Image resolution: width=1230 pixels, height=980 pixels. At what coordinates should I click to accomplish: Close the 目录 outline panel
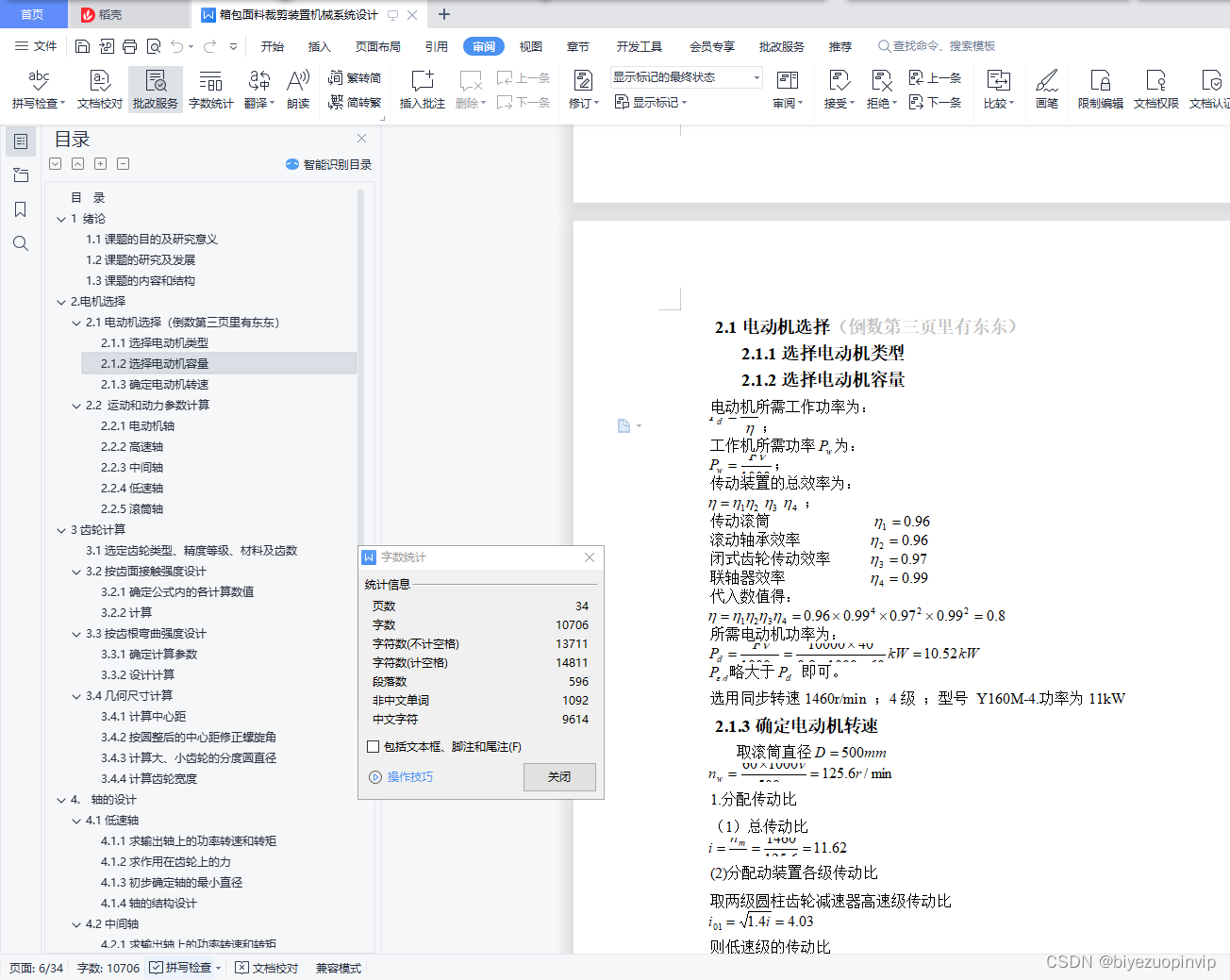click(x=361, y=139)
